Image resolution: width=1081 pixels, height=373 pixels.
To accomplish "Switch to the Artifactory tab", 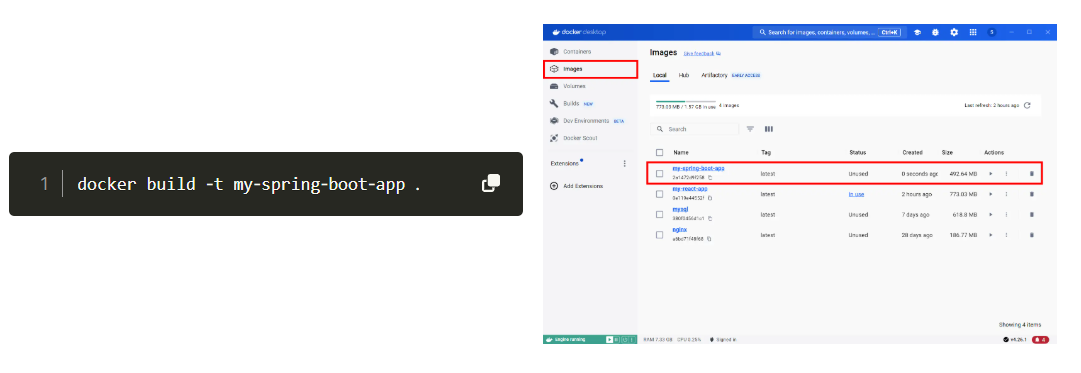I will click(x=714, y=75).
